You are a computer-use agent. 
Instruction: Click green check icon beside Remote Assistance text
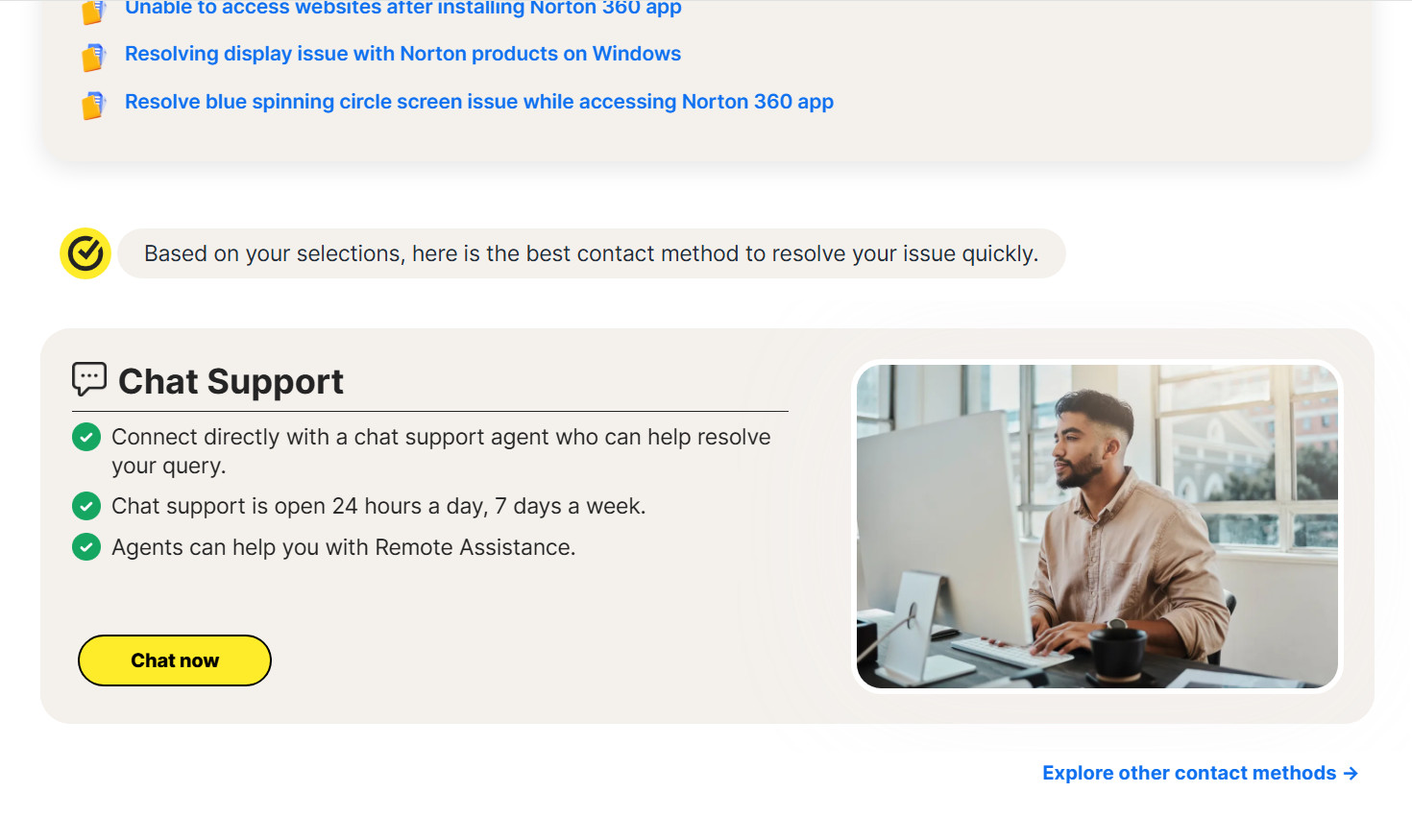[86, 547]
